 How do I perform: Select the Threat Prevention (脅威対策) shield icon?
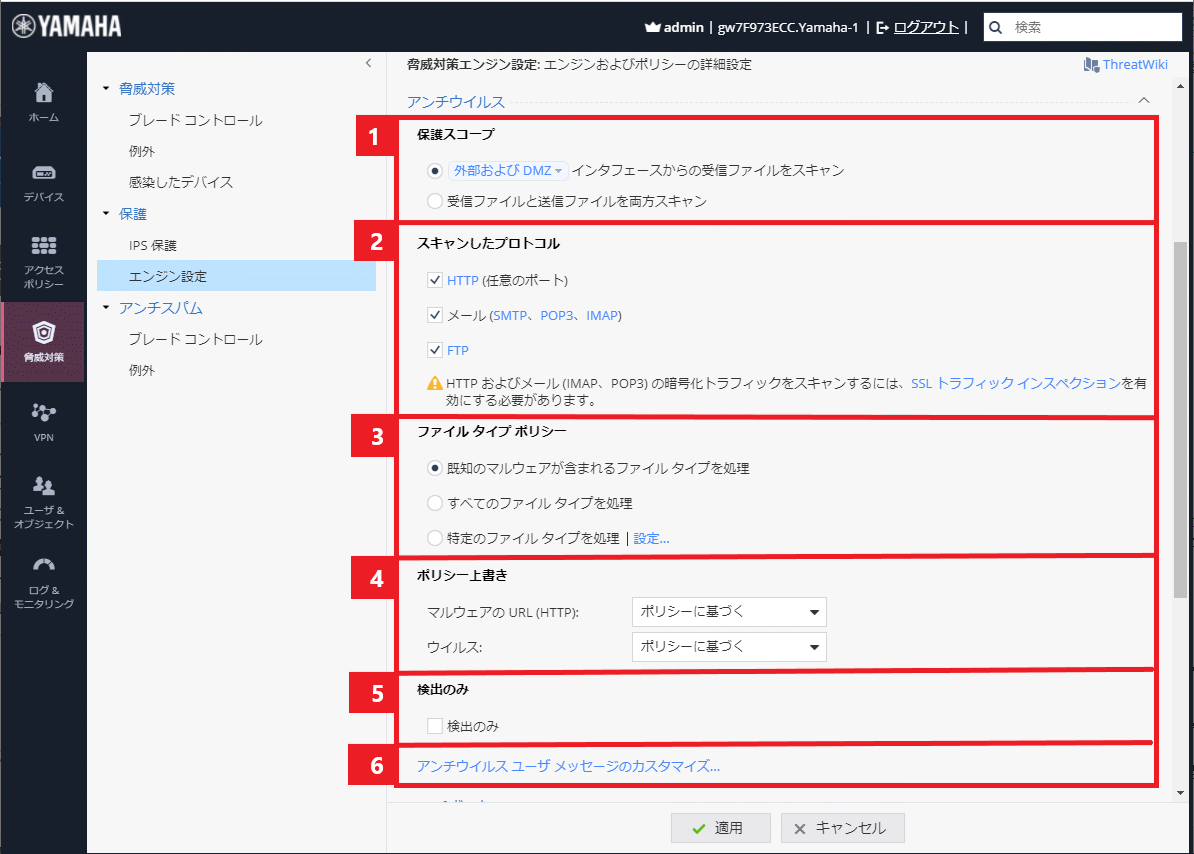(x=43, y=333)
